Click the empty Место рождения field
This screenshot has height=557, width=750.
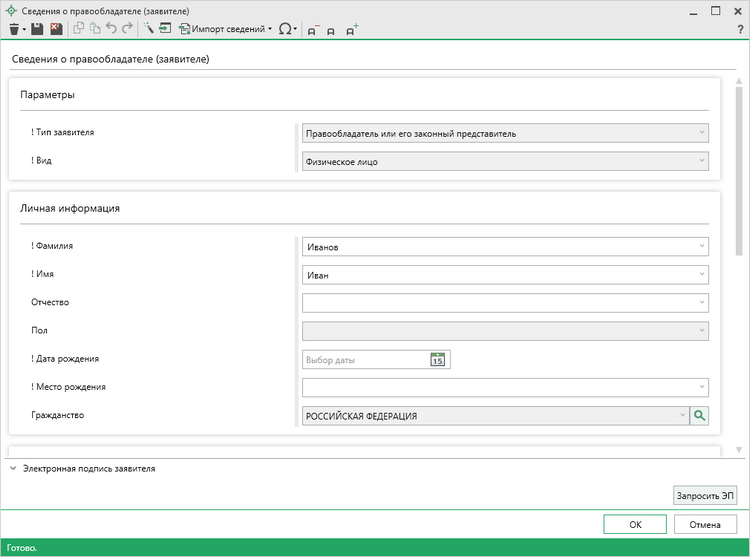point(505,387)
